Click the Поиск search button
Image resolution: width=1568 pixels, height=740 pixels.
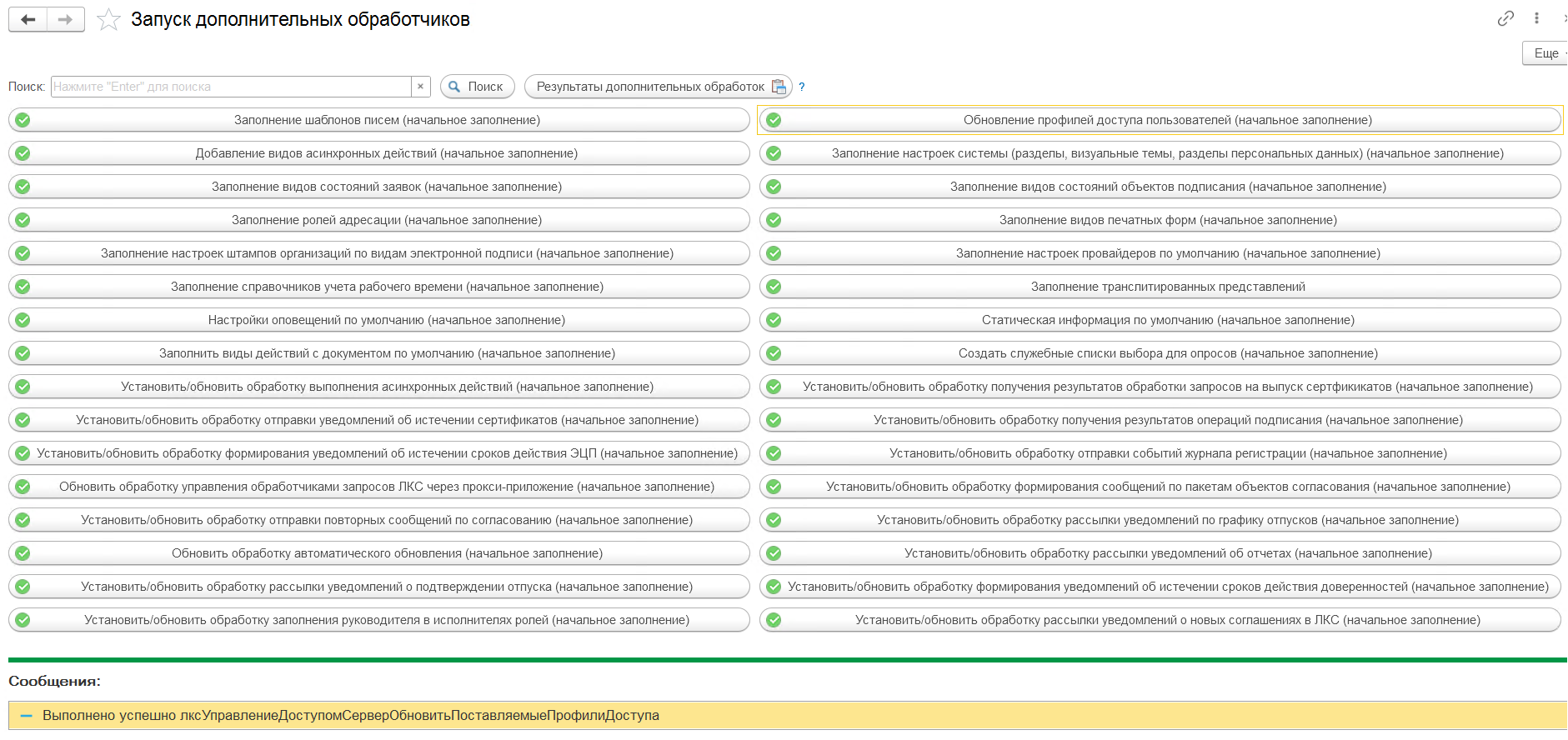coord(478,87)
